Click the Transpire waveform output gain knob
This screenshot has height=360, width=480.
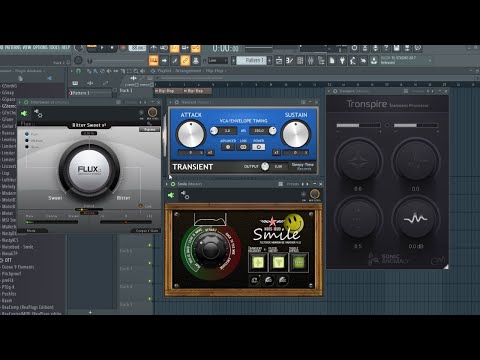416,219
